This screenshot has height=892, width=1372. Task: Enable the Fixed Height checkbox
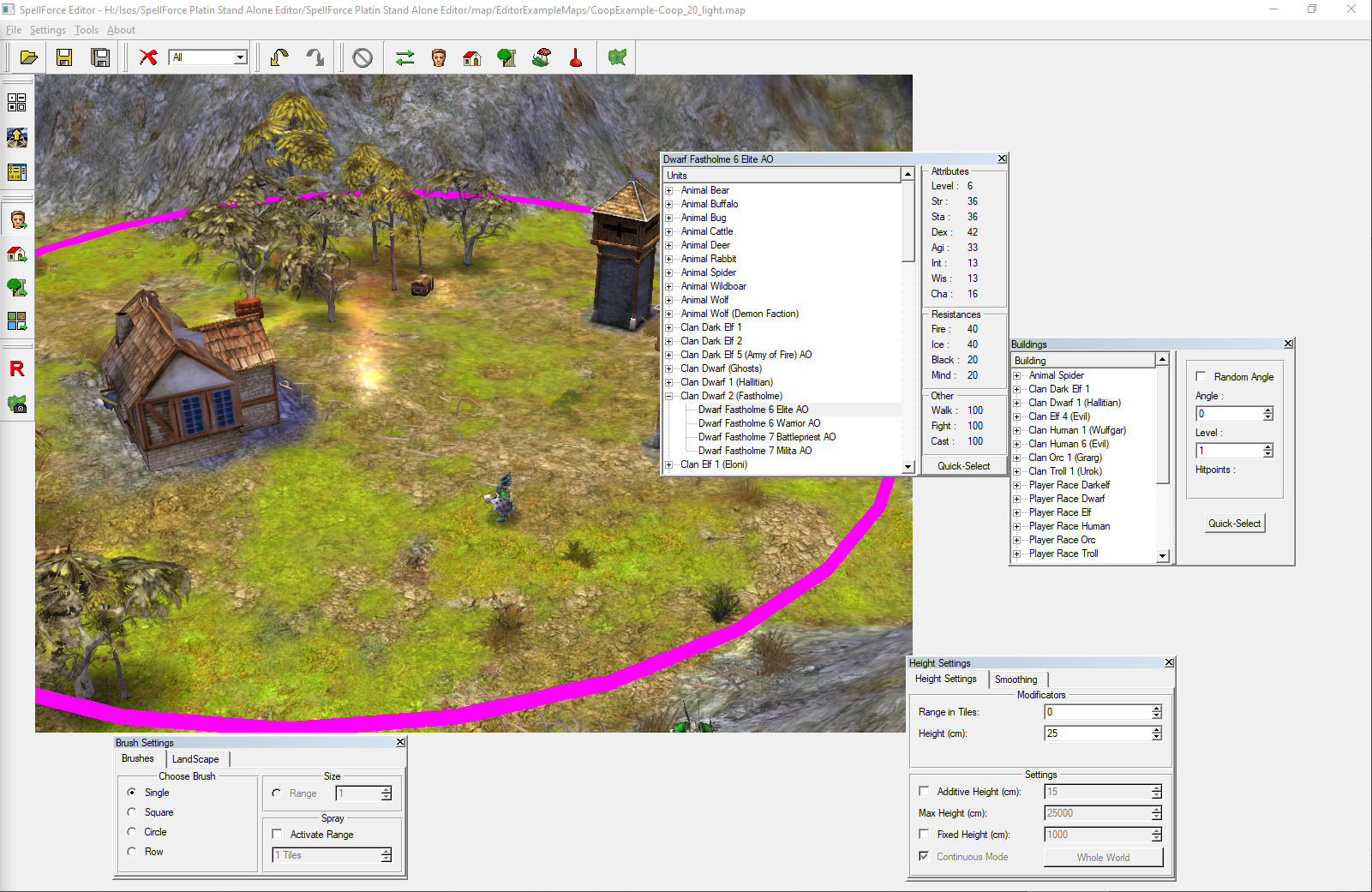pos(924,834)
